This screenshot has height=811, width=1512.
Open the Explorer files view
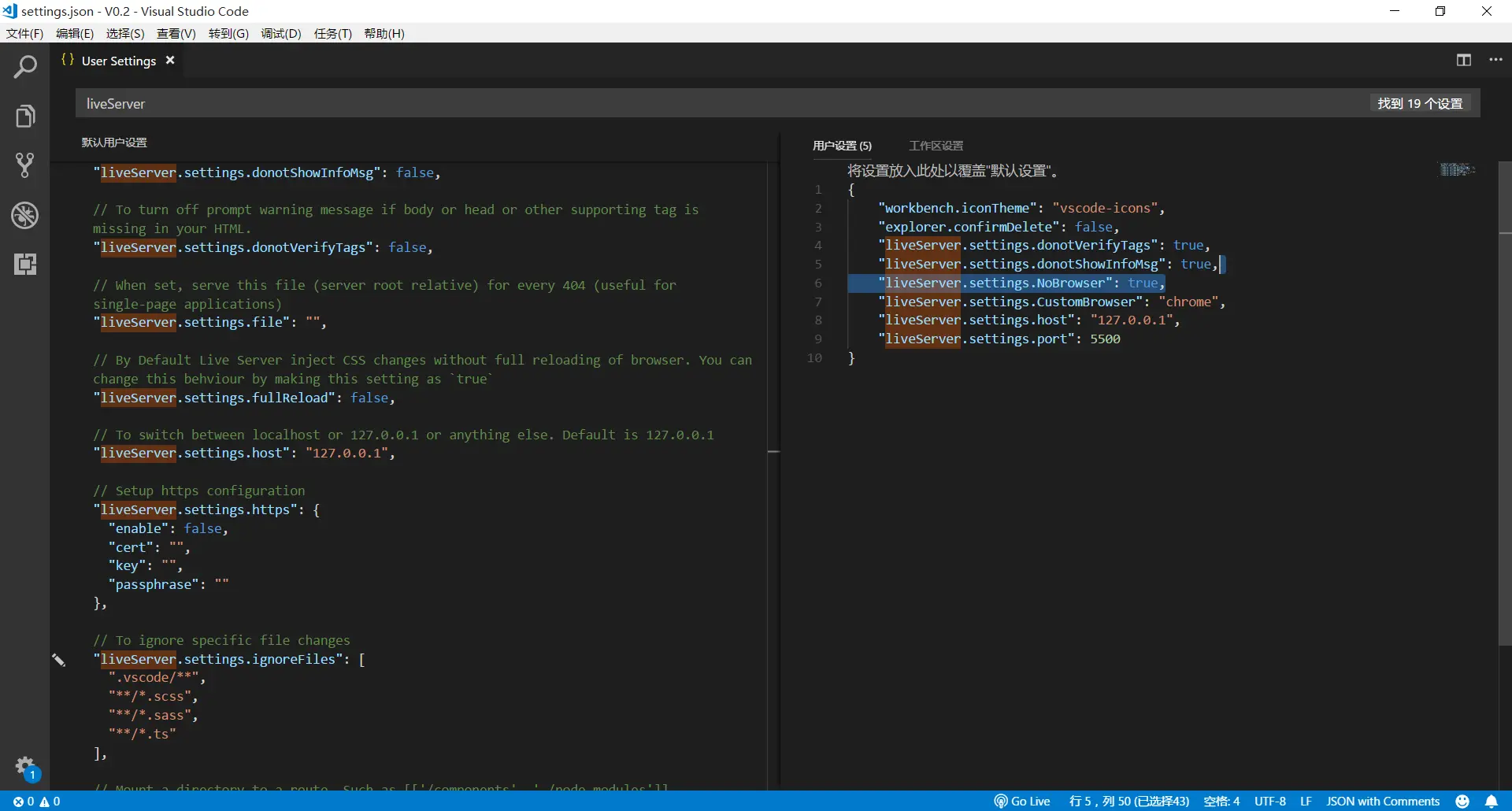(x=25, y=117)
